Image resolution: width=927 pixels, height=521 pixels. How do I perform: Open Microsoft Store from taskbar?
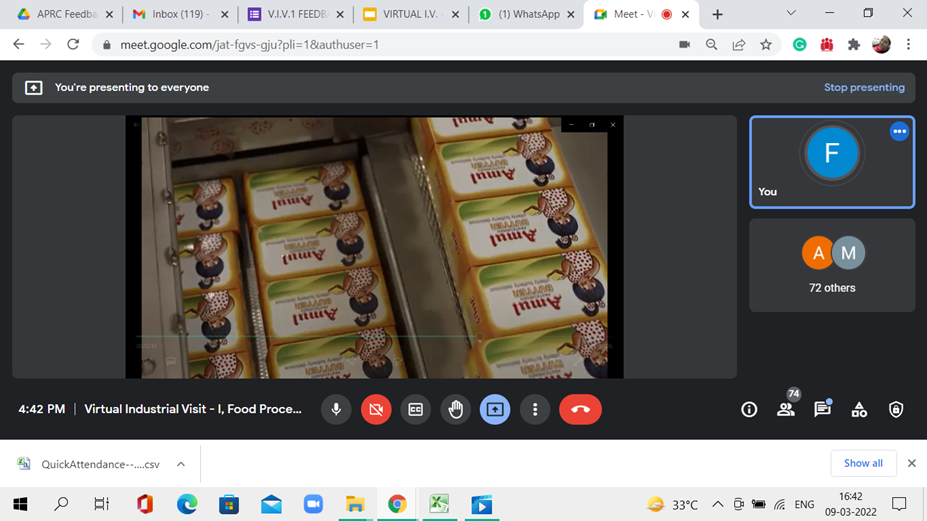coord(229,504)
